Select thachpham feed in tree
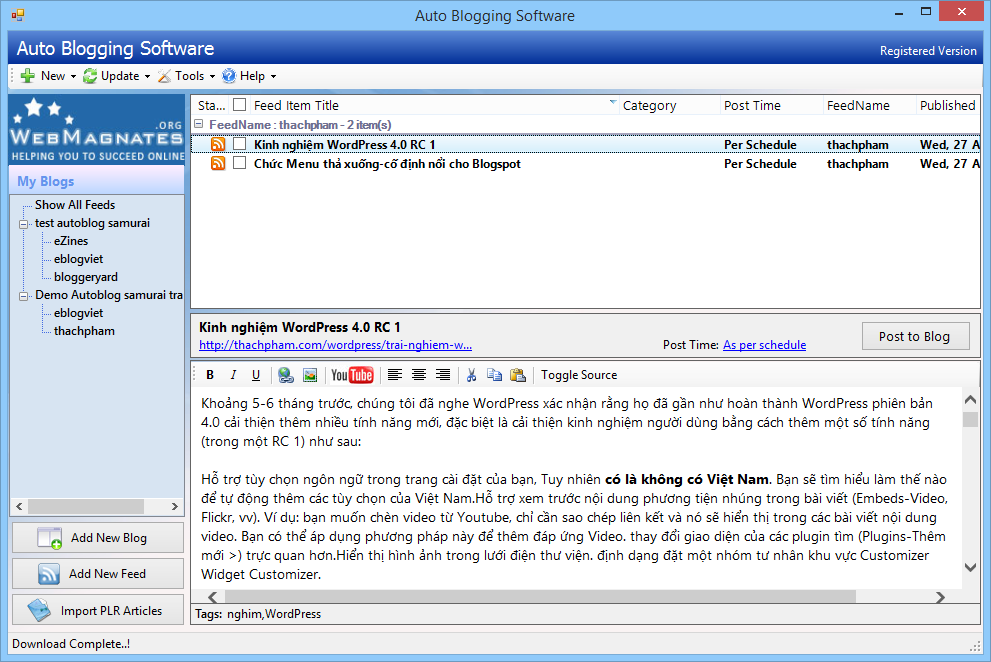 pos(84,331)
